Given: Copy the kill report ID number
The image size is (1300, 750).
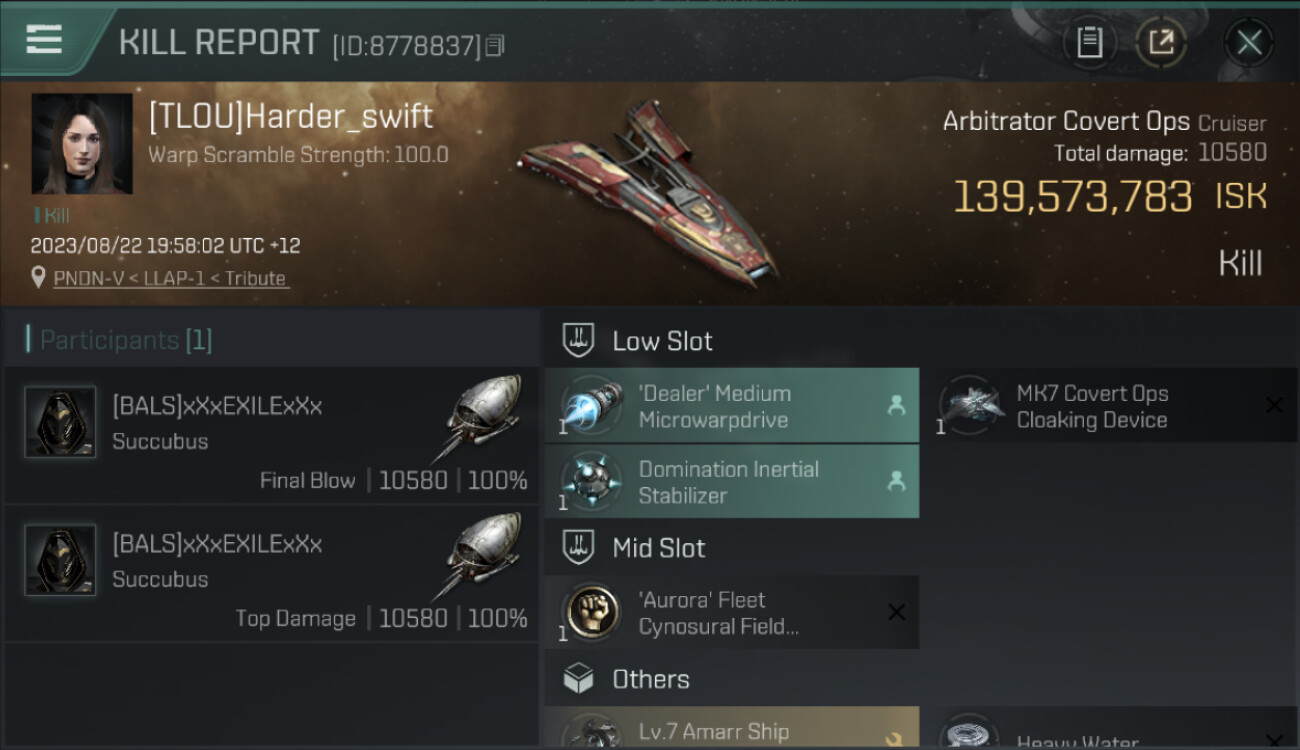Looking at the screenshot, I should (496, 46).
